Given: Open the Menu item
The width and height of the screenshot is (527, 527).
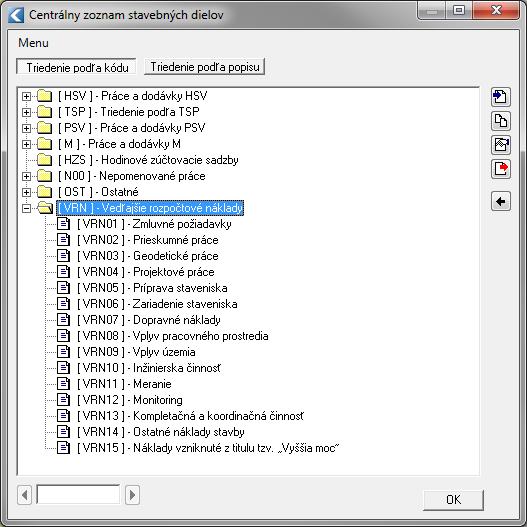Looking at the screenshot, I should pyautogui.click(x=33, y=43).
